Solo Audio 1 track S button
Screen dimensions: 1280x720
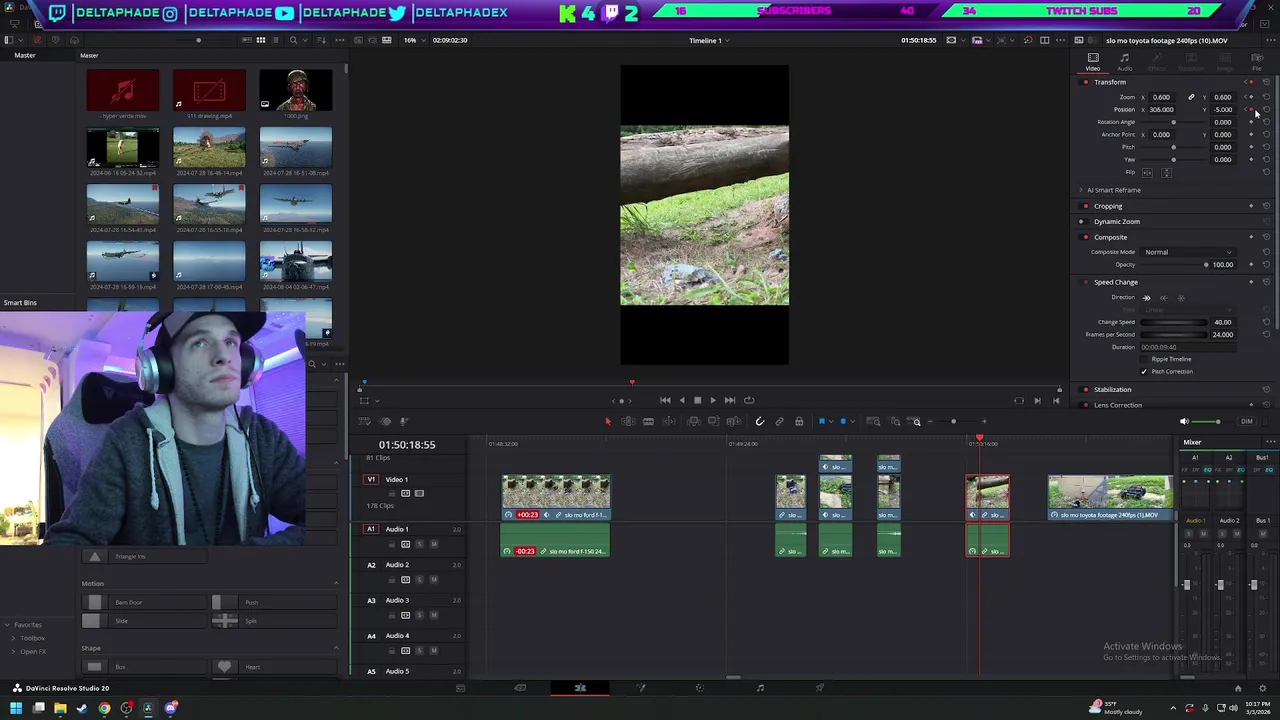tap(420, 544)
